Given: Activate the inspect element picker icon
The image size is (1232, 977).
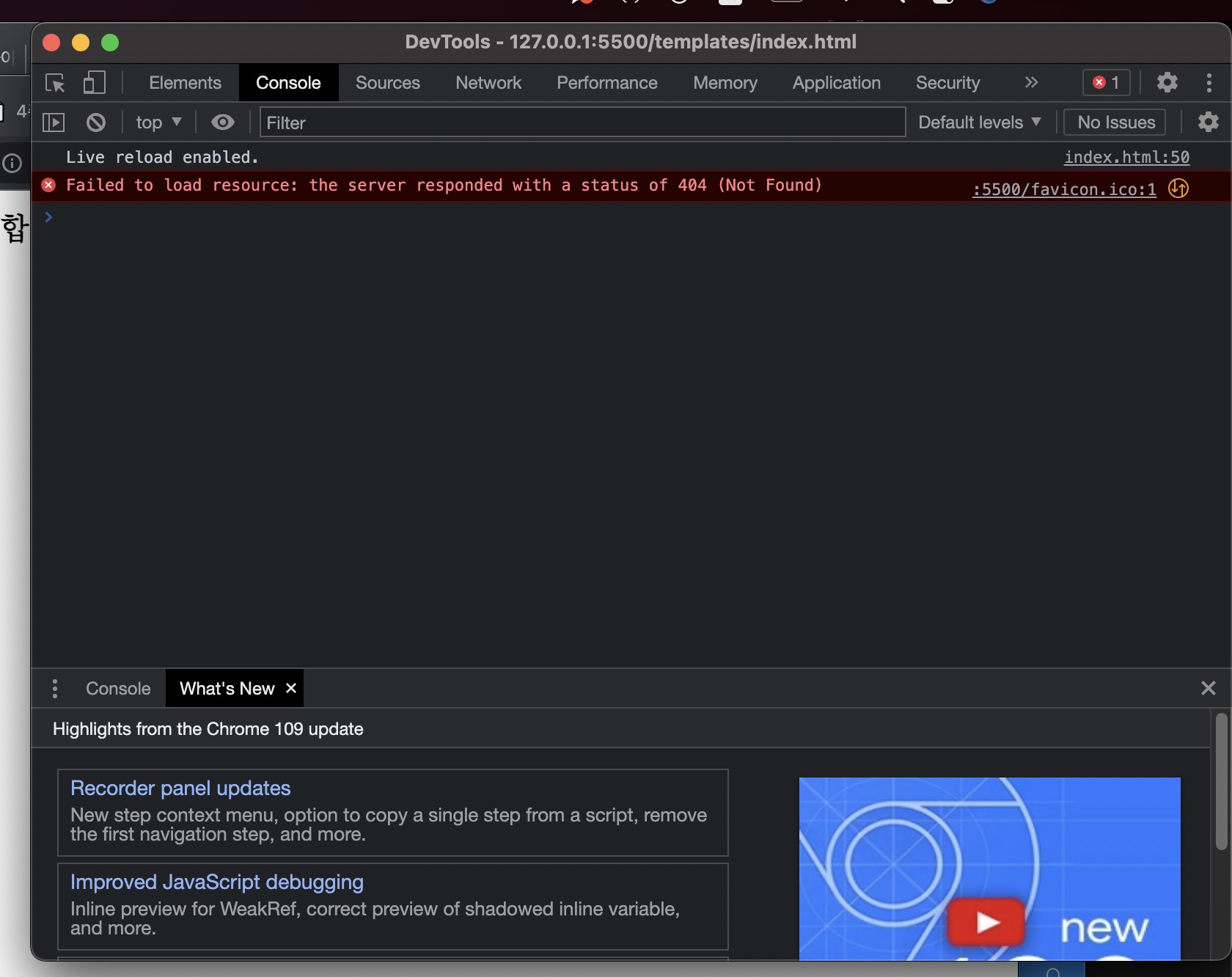Looking at the screenshot, I should click(55, 83).
